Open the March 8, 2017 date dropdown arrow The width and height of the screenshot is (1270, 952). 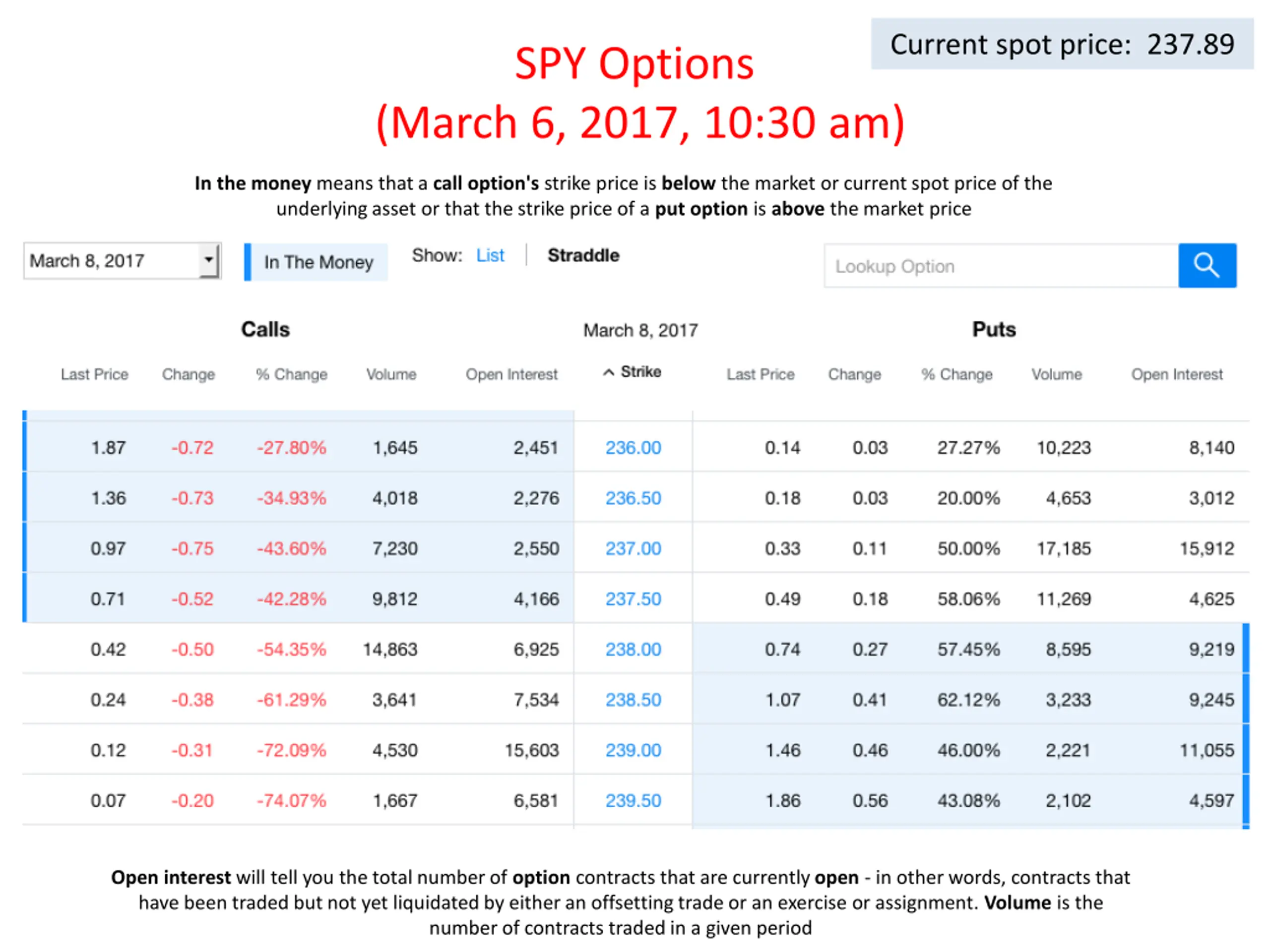[x=209, y=260]
